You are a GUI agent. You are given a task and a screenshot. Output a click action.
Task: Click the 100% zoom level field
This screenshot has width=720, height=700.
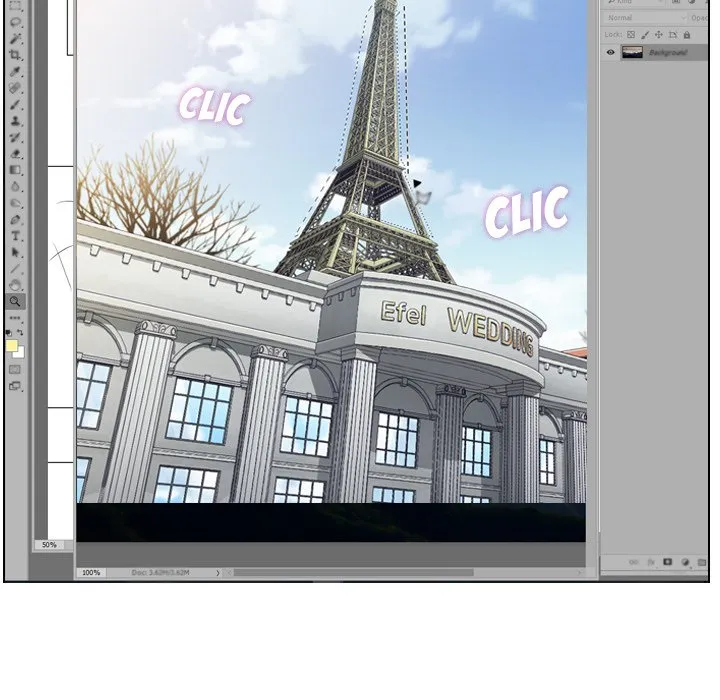click(x=91, y=573)
